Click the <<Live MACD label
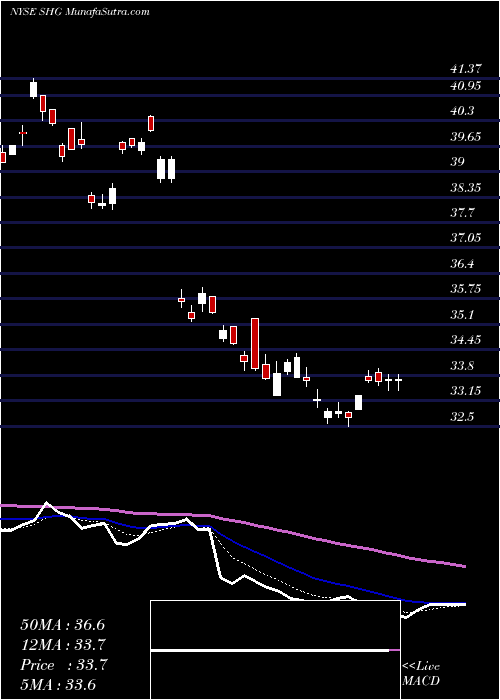500x700 pixels. [x=421, y=674]
